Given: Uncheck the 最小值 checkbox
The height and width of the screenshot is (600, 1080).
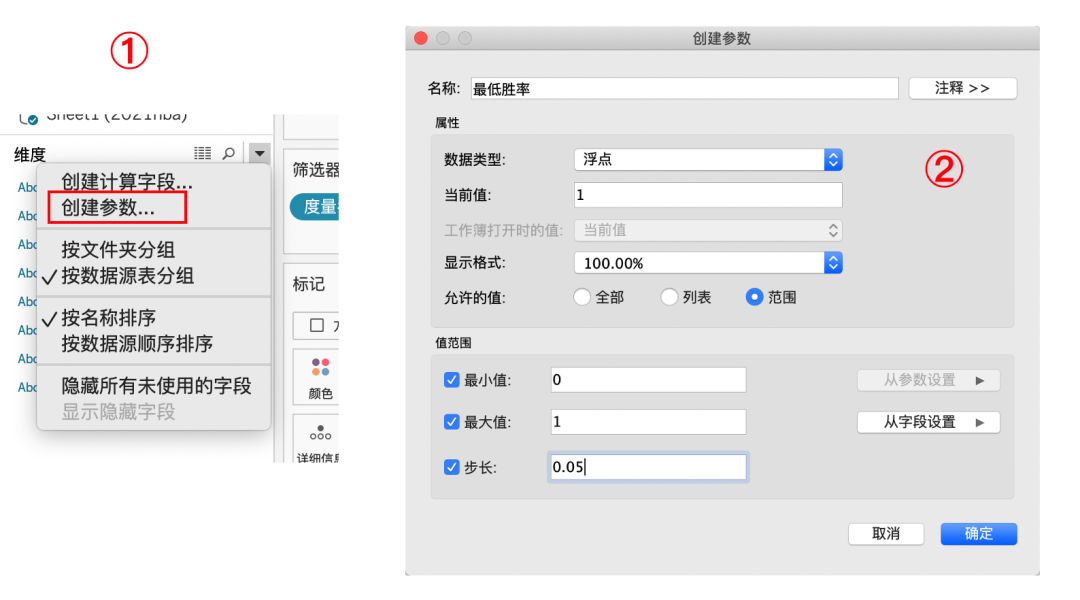Looking at the screenshot, I should pyautogui.click(x=452, y=380).
